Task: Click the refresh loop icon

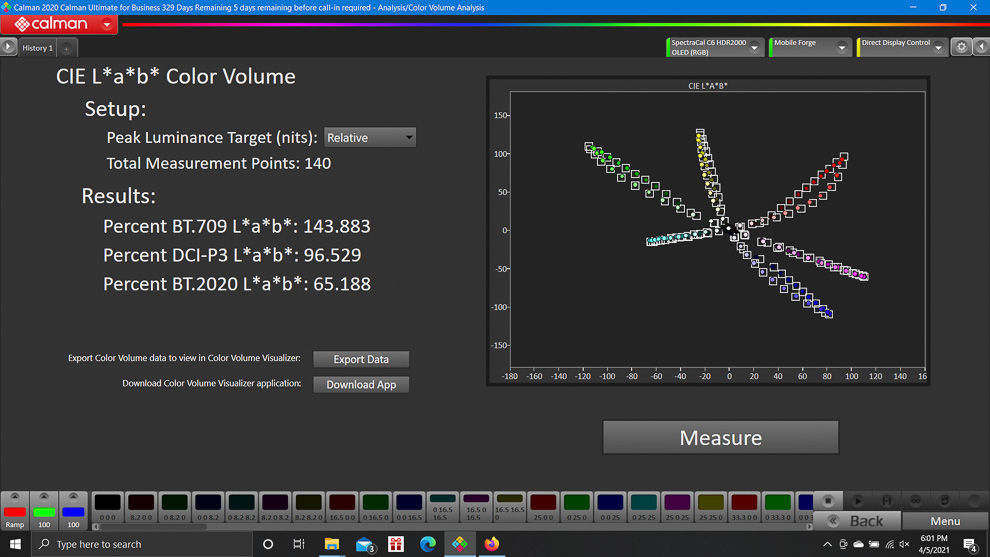Action: click(945, 501)
